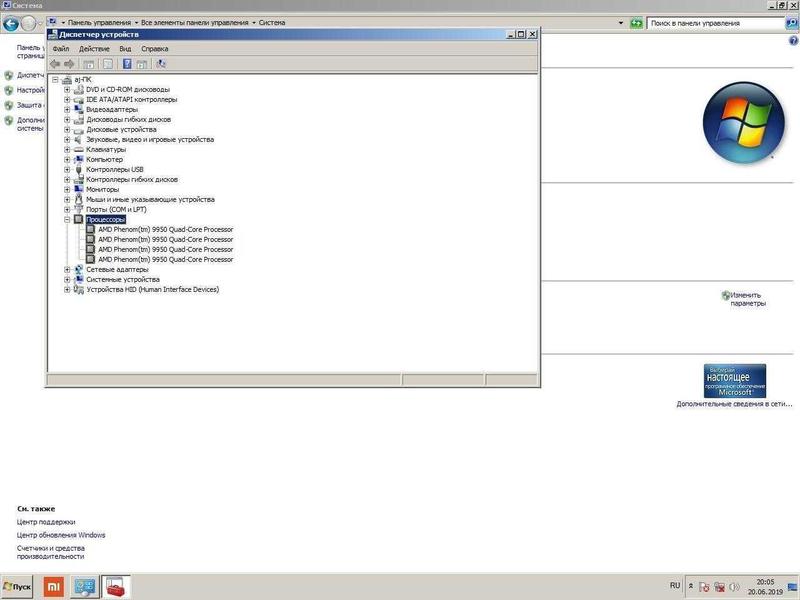800x600 pixels.
Task: Click the Видеоадаптеры display adapter icon
Action: tap(79, 109)
